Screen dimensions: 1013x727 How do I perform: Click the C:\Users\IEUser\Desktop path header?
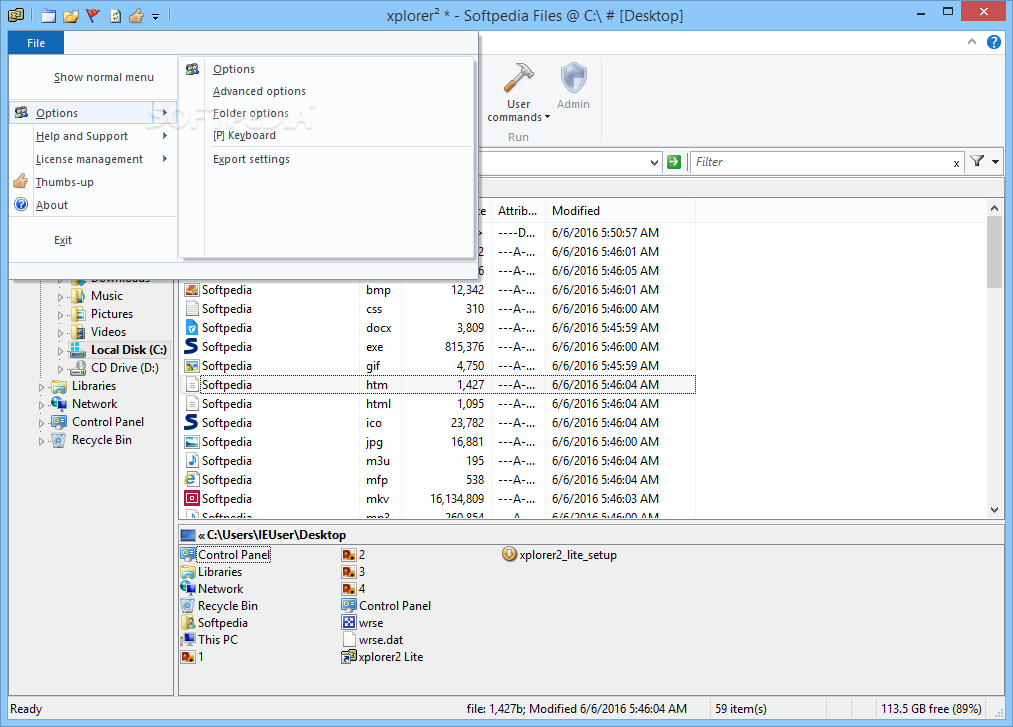coord(276,535)
